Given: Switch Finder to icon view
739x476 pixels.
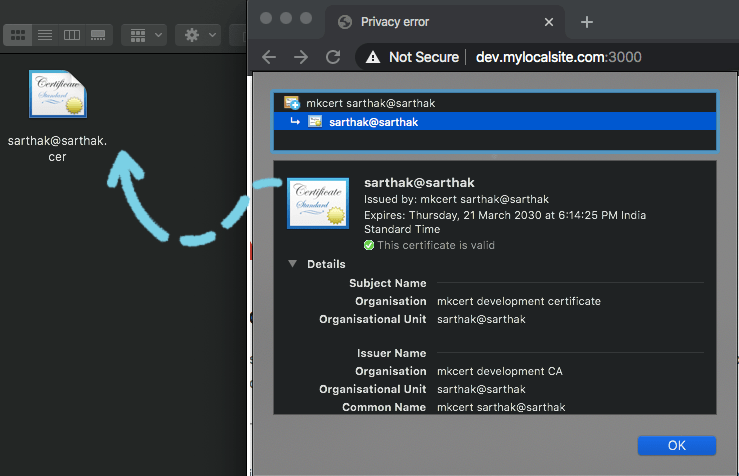Looking at the screenshot, I should tap(18, 35).
